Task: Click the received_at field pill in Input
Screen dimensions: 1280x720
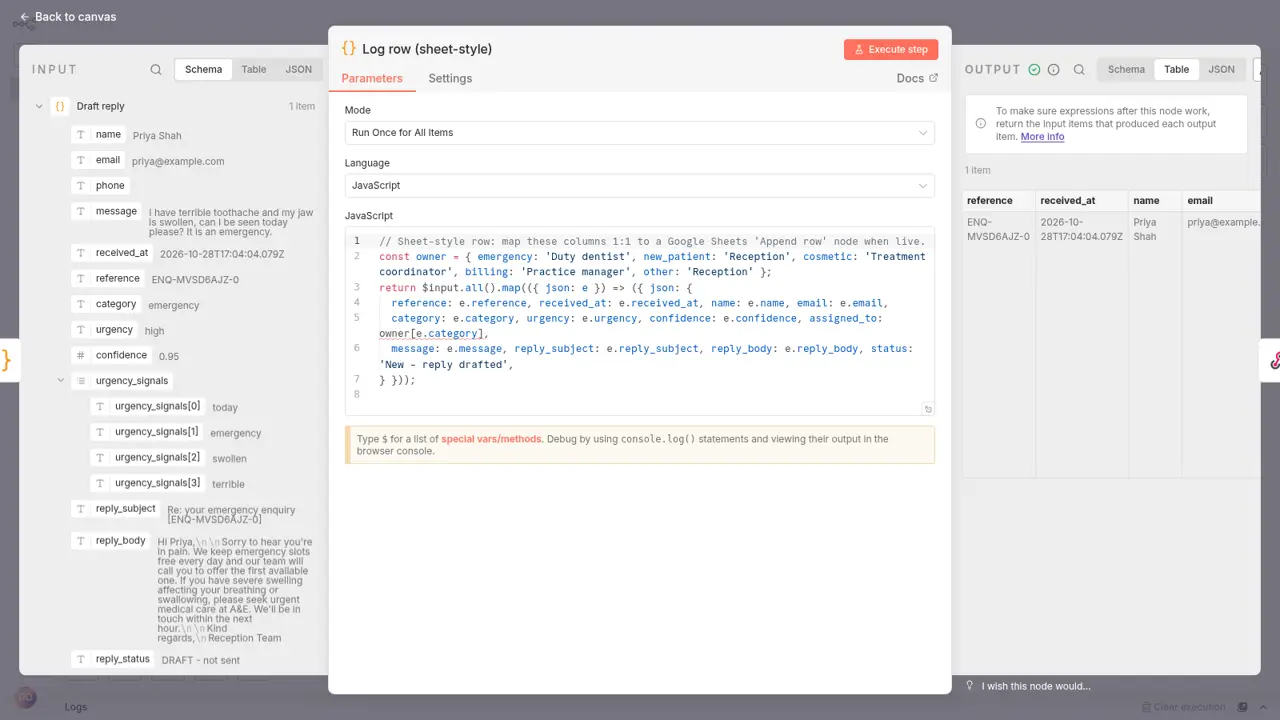Action: coord(112,253)
